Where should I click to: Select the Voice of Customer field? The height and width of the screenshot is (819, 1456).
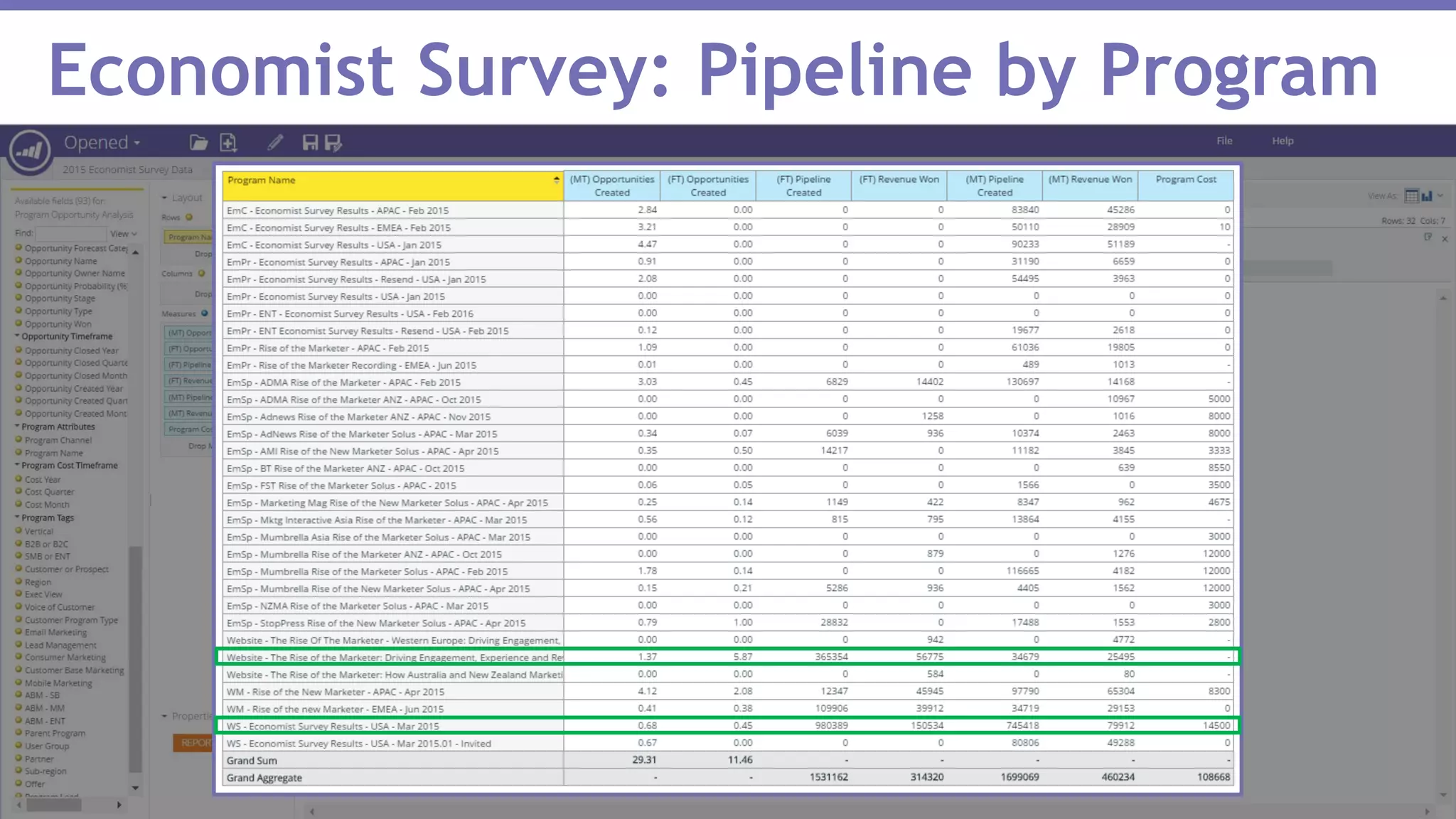tap(59, 607)
